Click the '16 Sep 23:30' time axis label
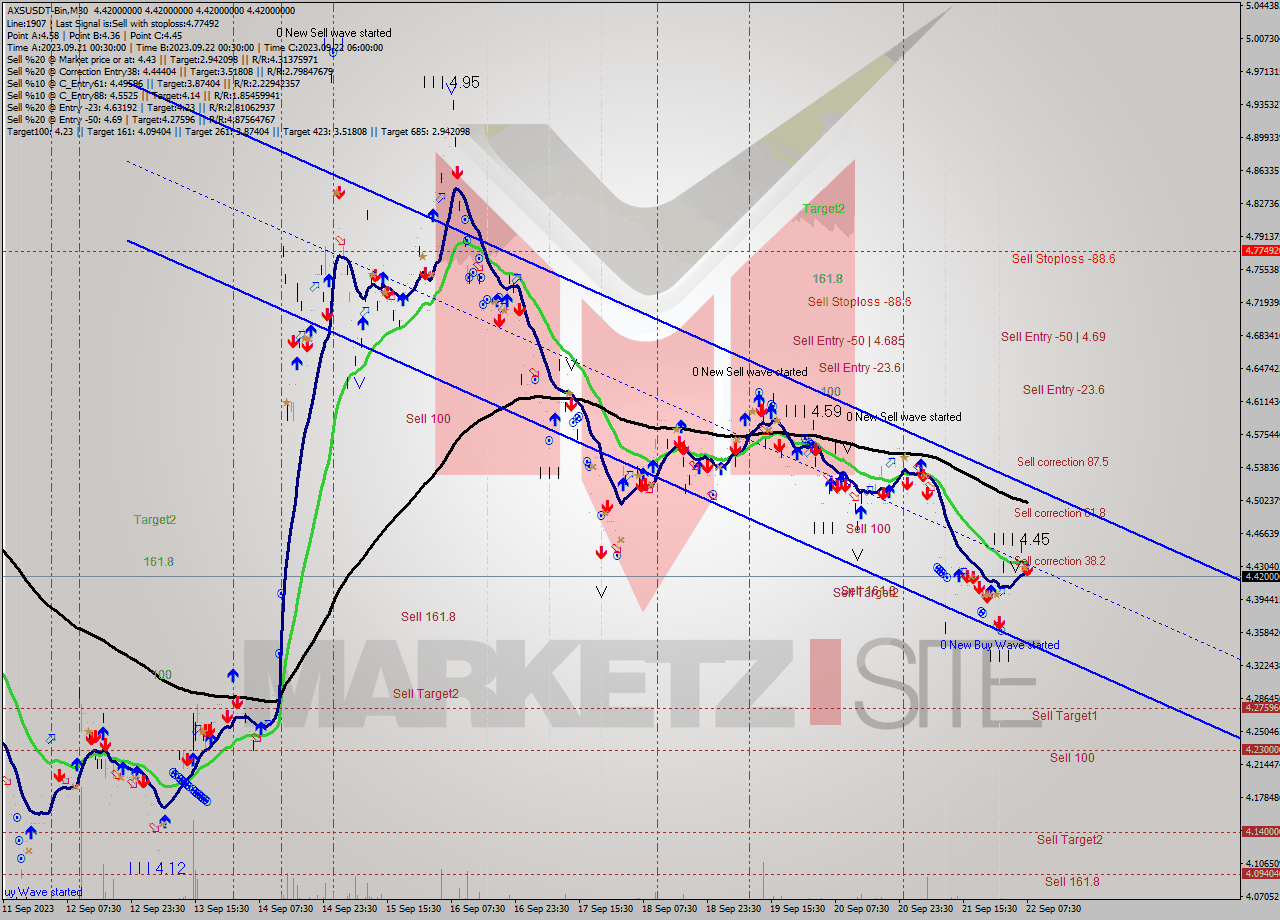 click(x=542, y=910)
